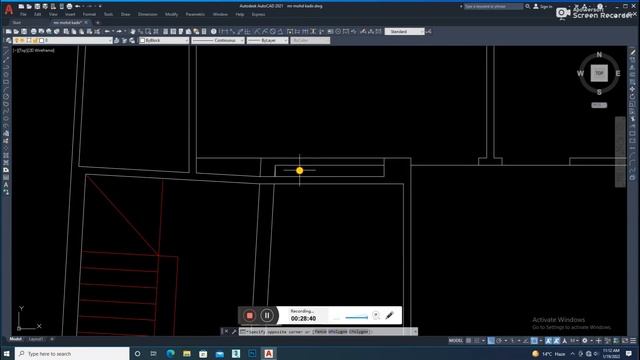This screenshot has width=640, height=360.
Task: Open the Continuous linetype dropdown
Action: (x=218, y=40)
